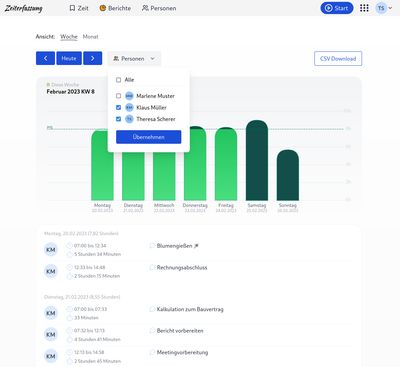The width and height of the screenshot is (400, 367).
Task: Click the Rechnungsabschluss entry title
Action: pyautogui.click(x=182, y=267)
